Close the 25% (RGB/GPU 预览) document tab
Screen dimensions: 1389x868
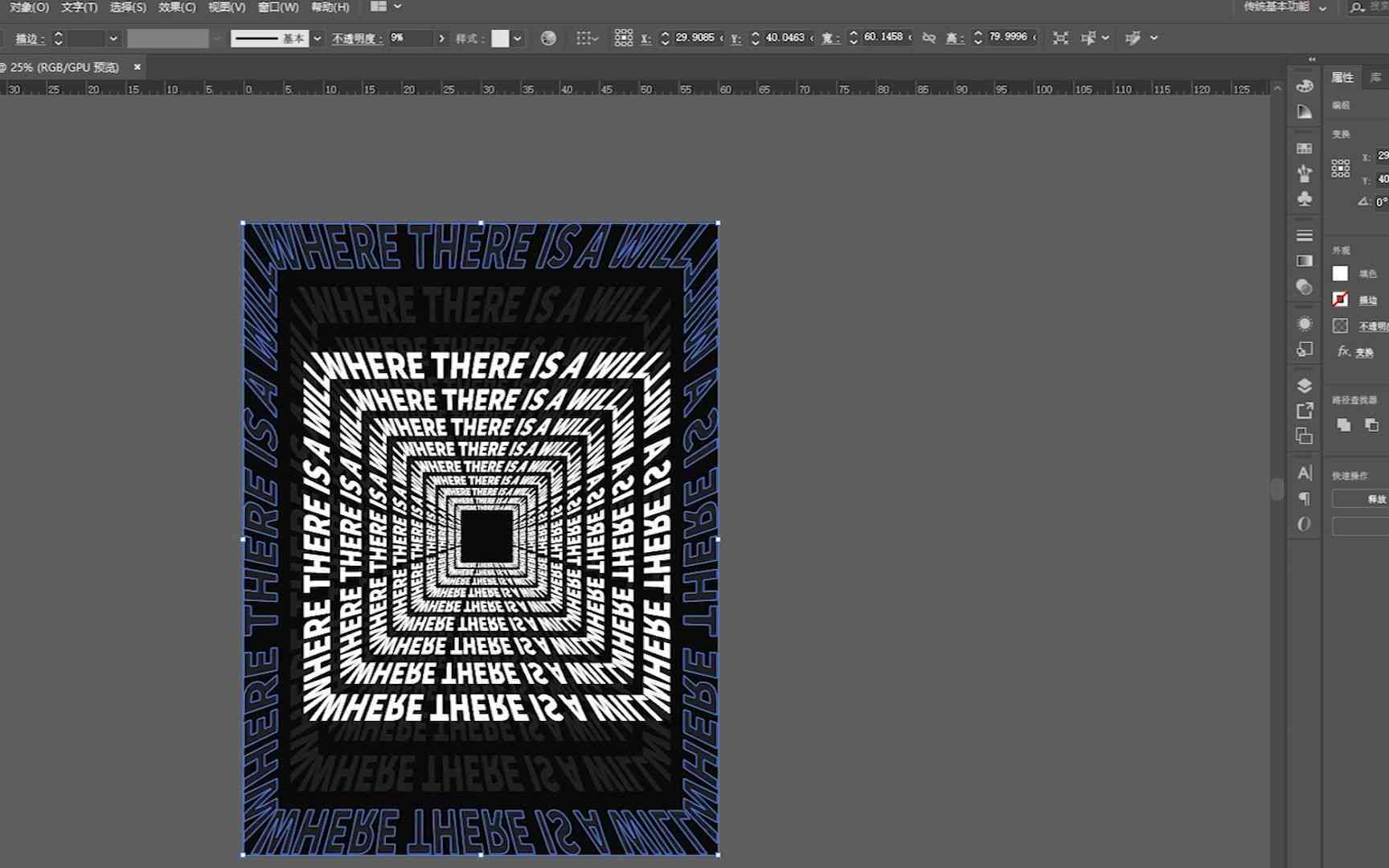pyautogui.click(x=137, y=67)
